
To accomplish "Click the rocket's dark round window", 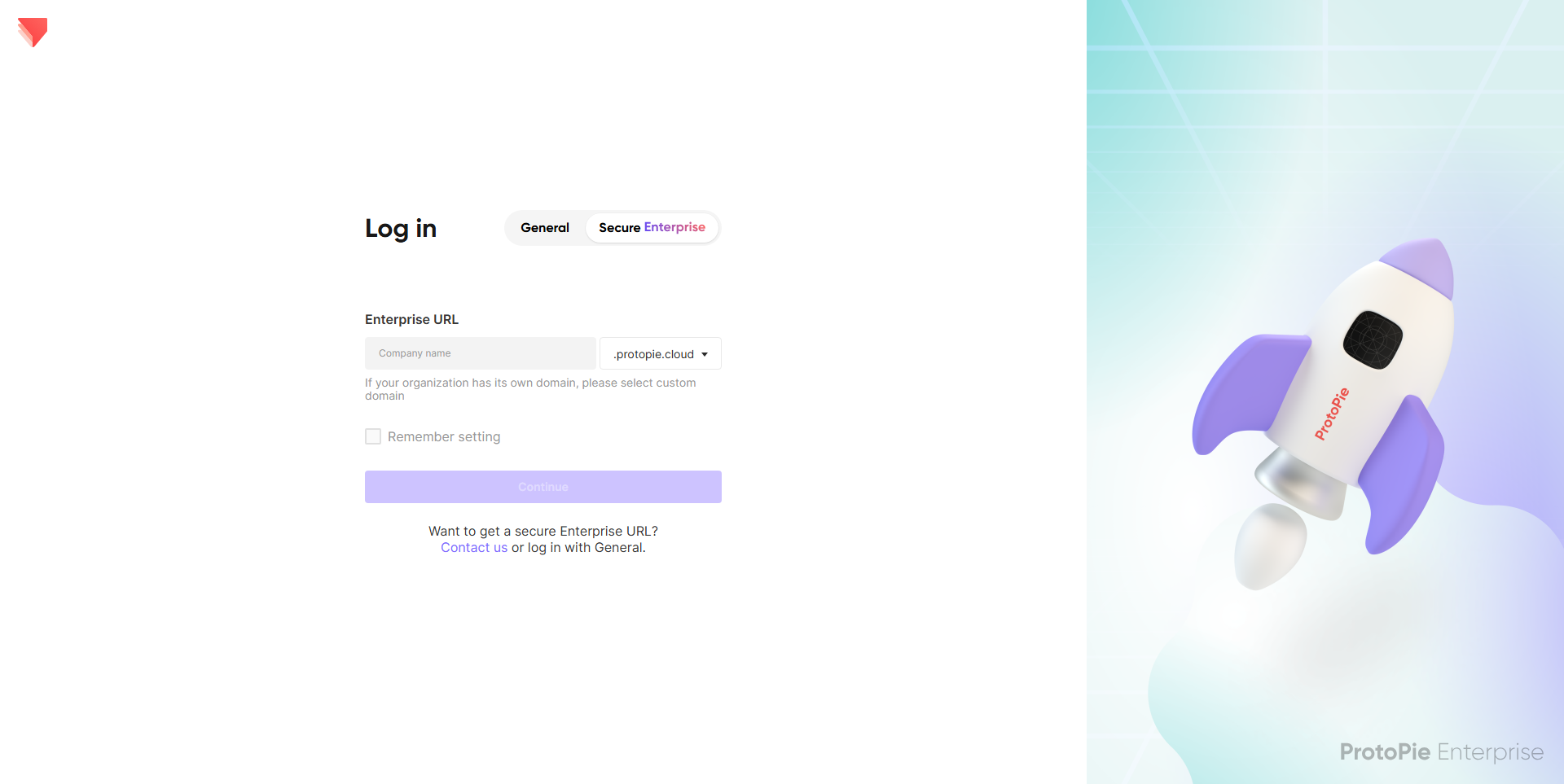I will click(1373, 339).
